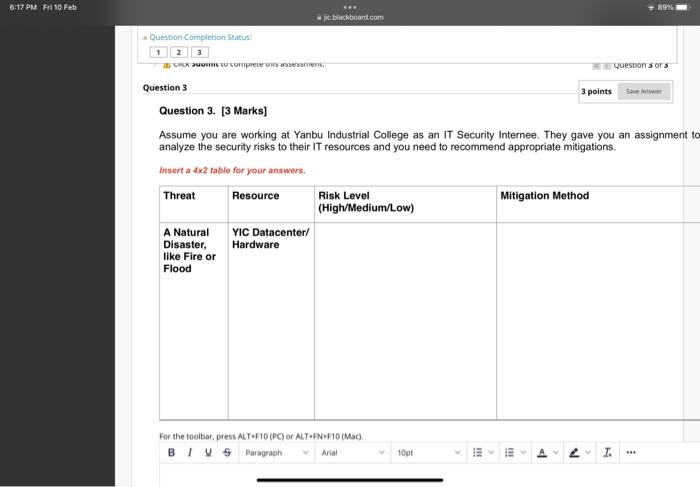Select the 'Threat' column header
The image size is (700, 487).
tap(179, 196)
